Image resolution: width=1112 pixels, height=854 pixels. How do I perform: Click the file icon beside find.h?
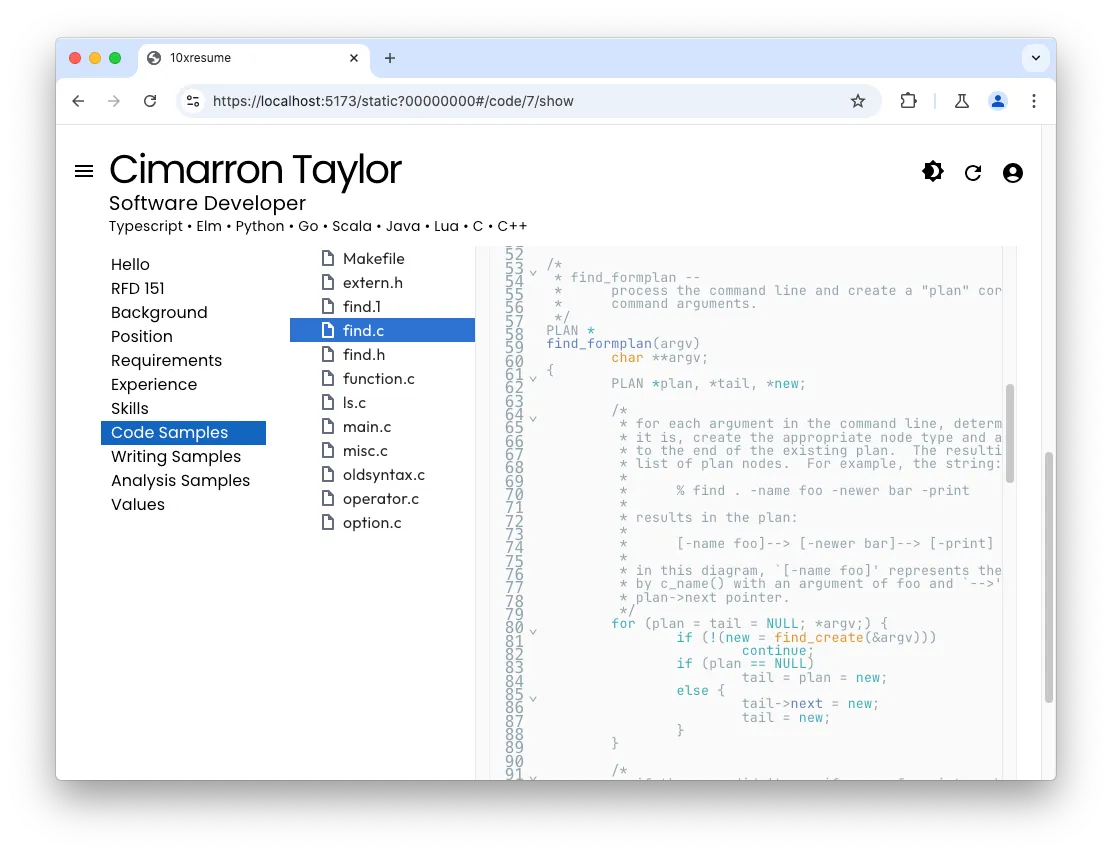coord(328,354)
